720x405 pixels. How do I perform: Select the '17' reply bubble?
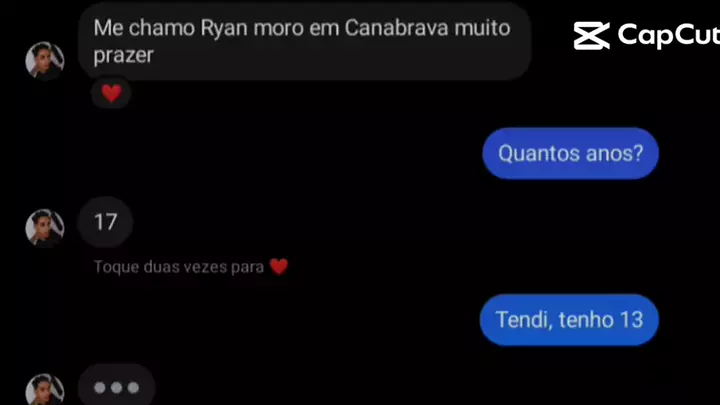tap(106, 222)
